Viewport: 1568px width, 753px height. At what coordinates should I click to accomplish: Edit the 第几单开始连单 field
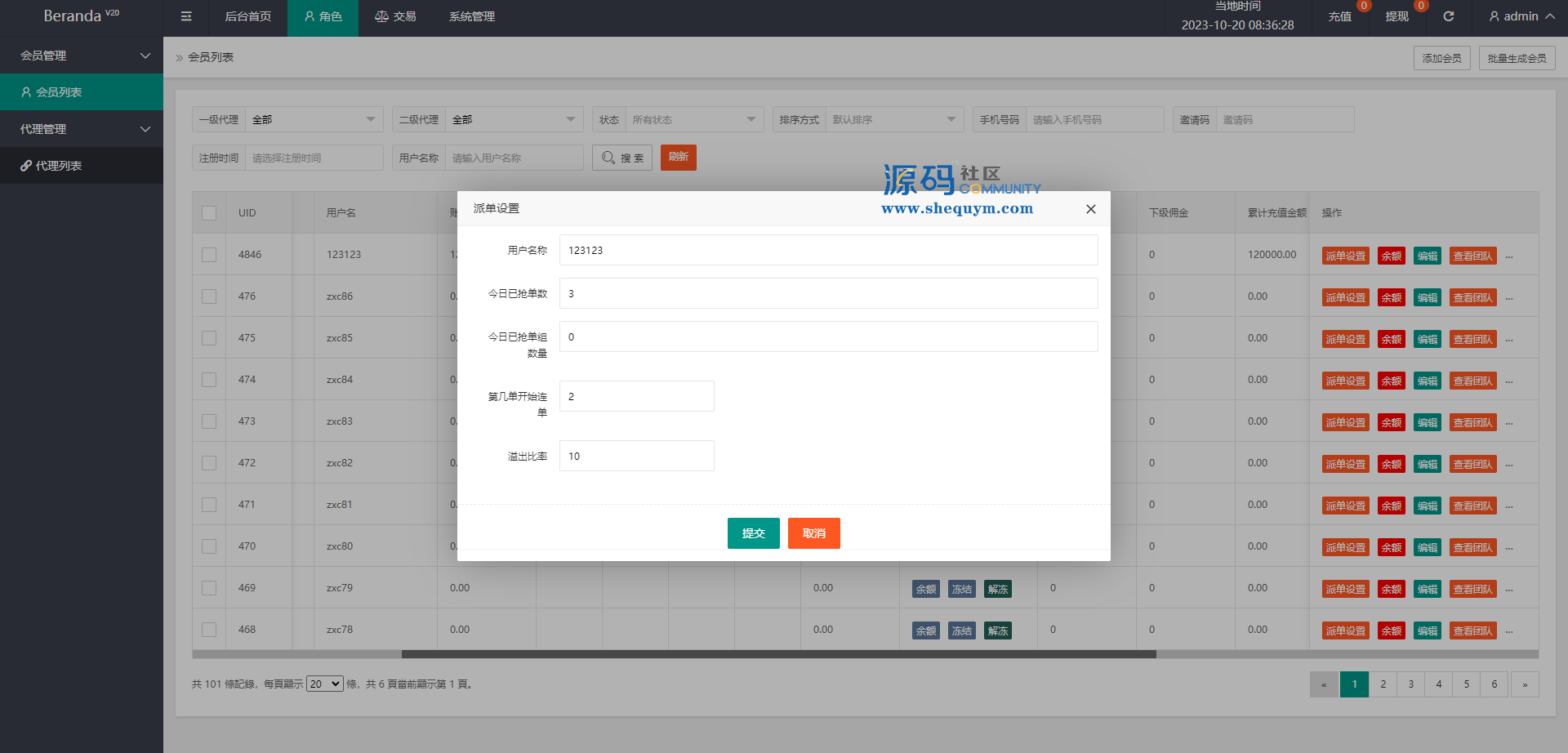tap(636, 396)
